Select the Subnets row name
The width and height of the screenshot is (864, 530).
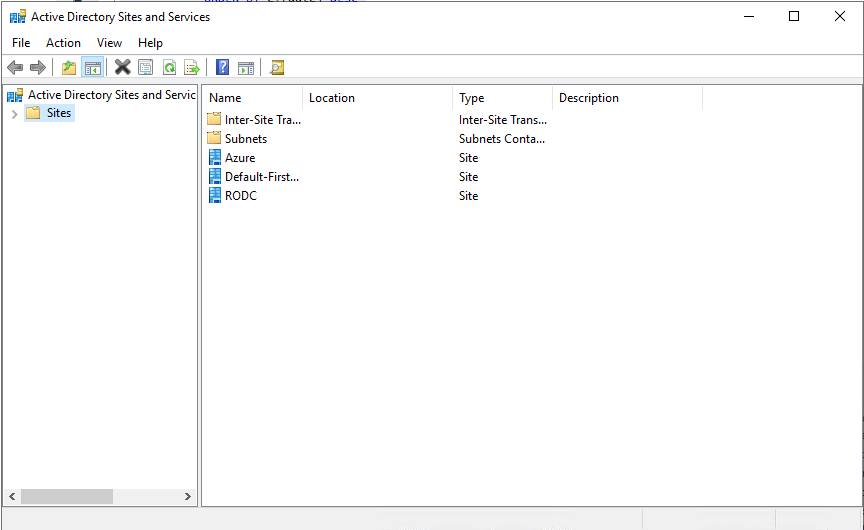[246, 139]
